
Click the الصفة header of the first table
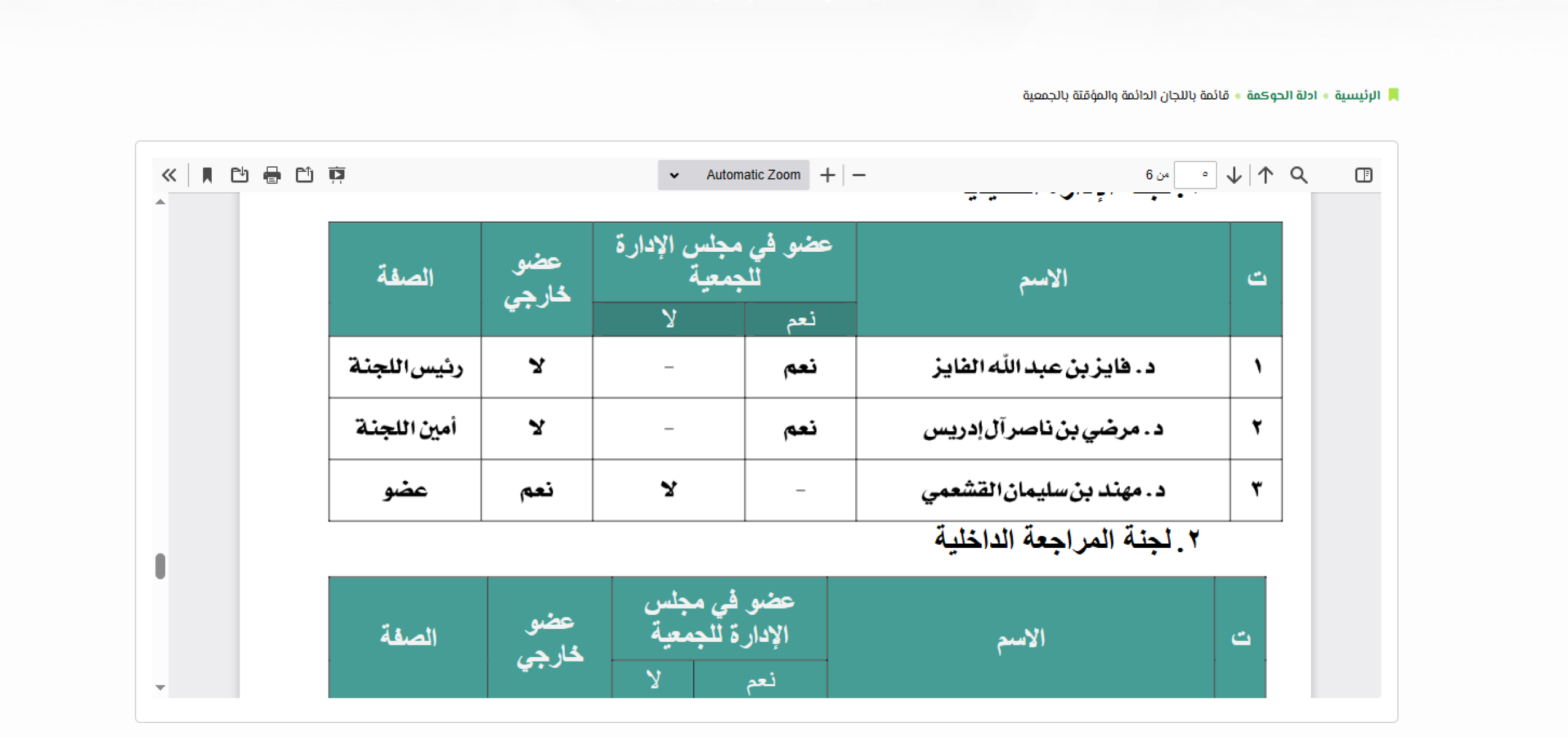405,278
